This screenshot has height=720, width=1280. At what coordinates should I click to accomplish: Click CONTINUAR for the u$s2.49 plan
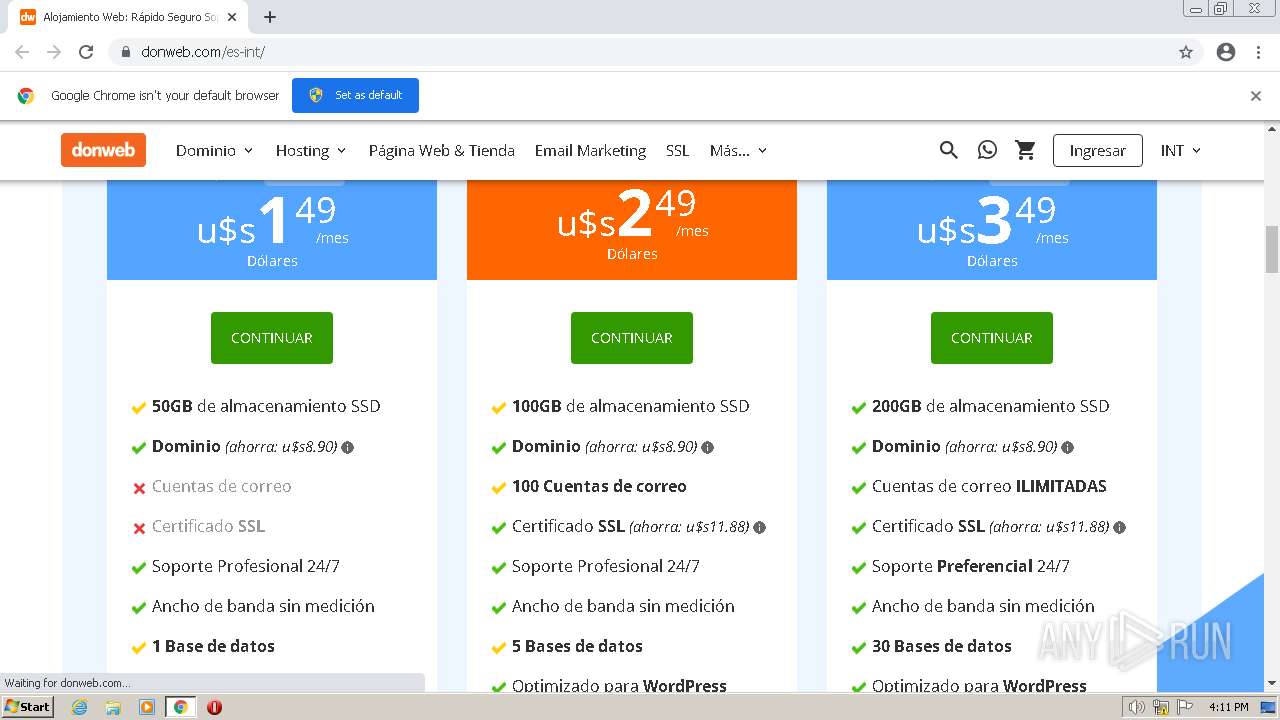[x=632, y=338]
